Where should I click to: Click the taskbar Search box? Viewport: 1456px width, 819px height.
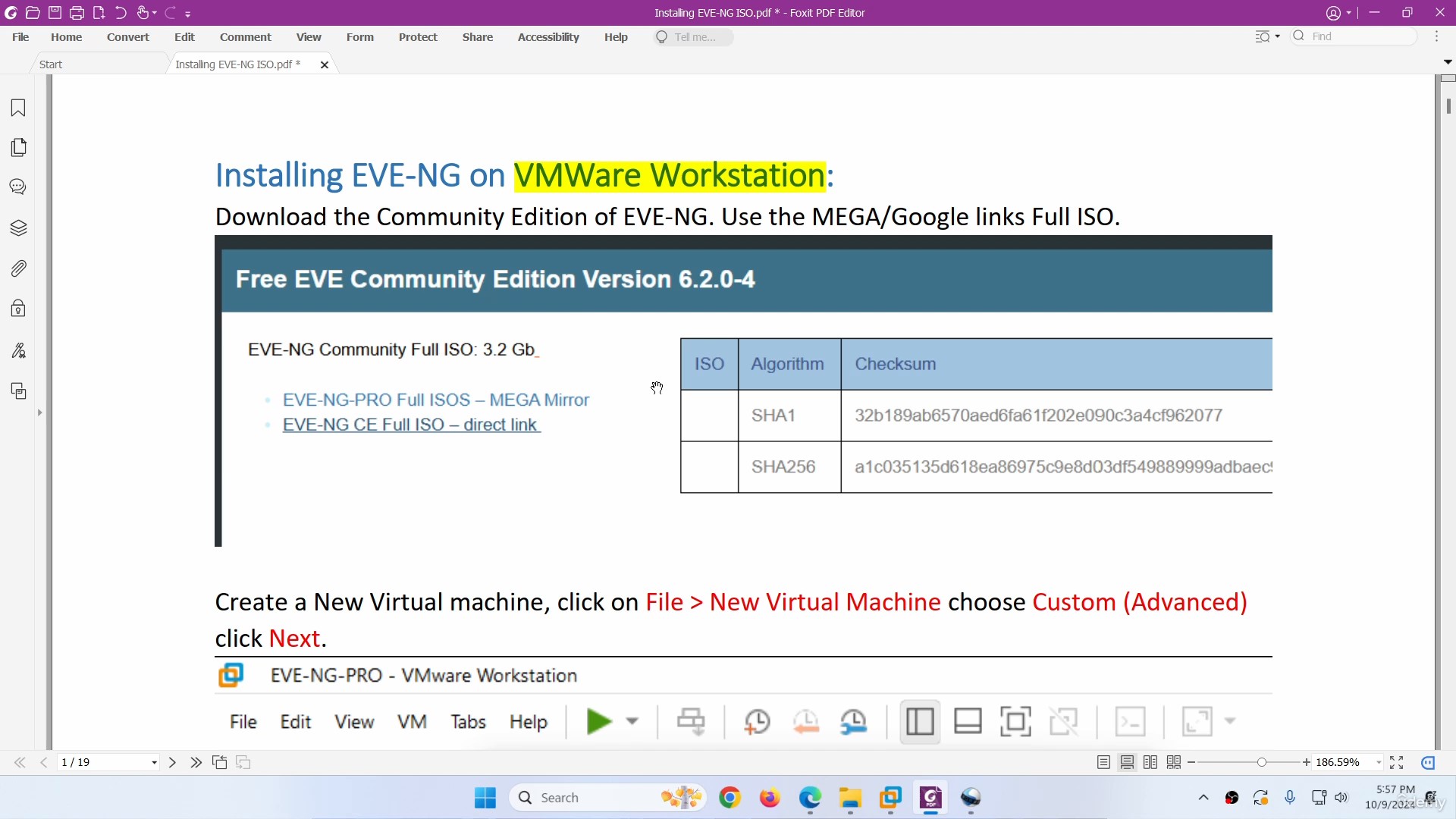[607, 798]
